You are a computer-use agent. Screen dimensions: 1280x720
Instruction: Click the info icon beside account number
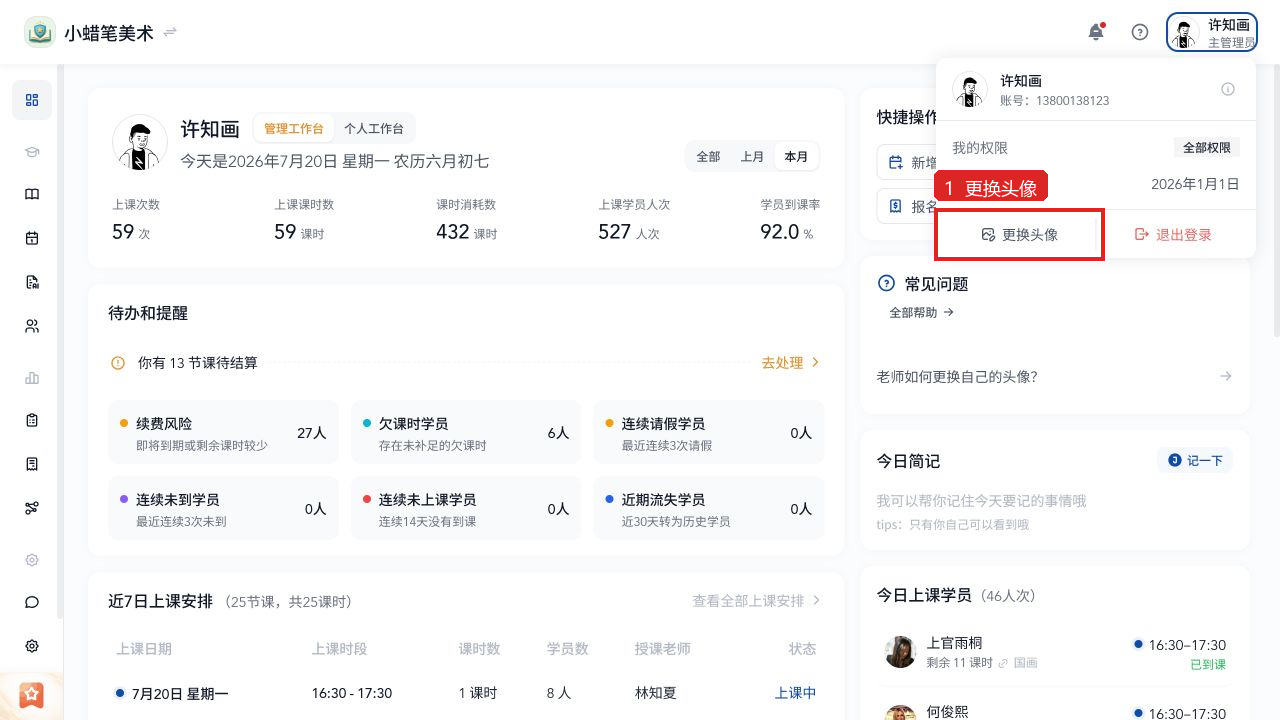click(1228, 89)
